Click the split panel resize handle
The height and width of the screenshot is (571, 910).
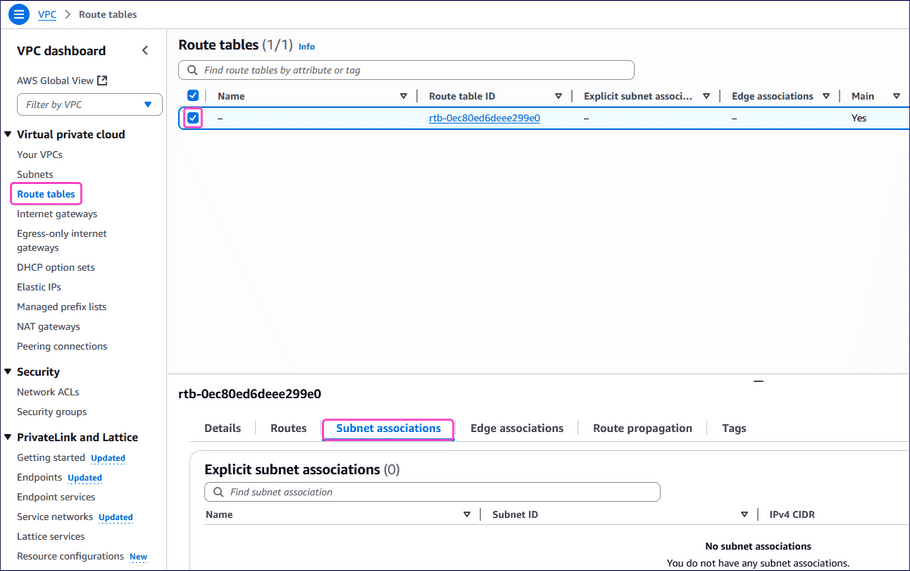click(x=758, y=381)
